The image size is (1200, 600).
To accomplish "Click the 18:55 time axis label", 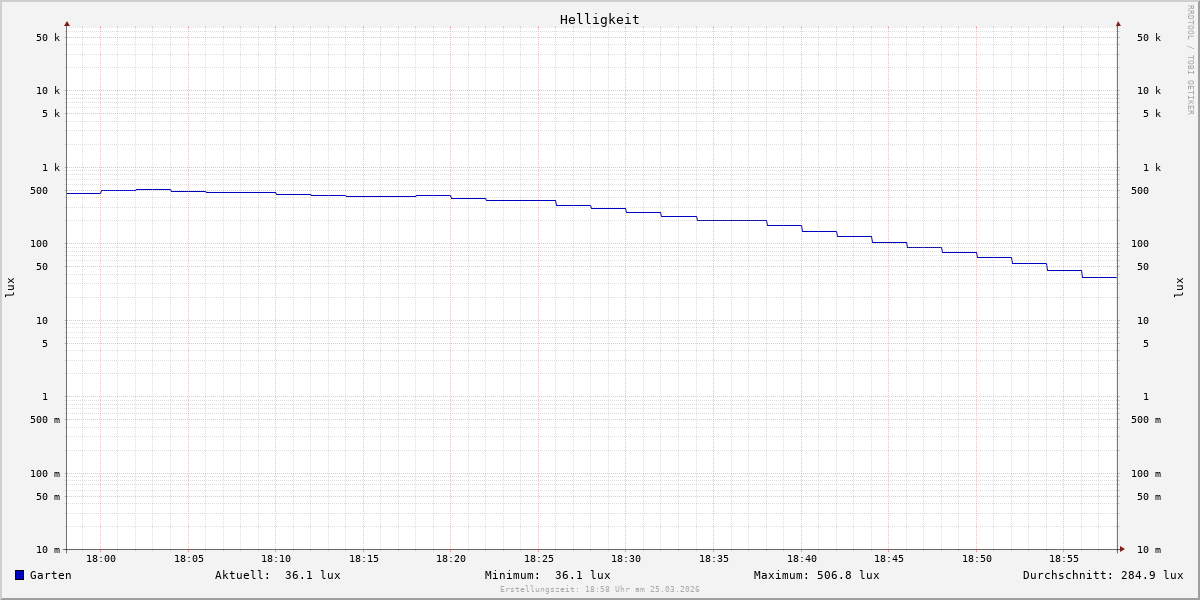I will coord(1064,559).
